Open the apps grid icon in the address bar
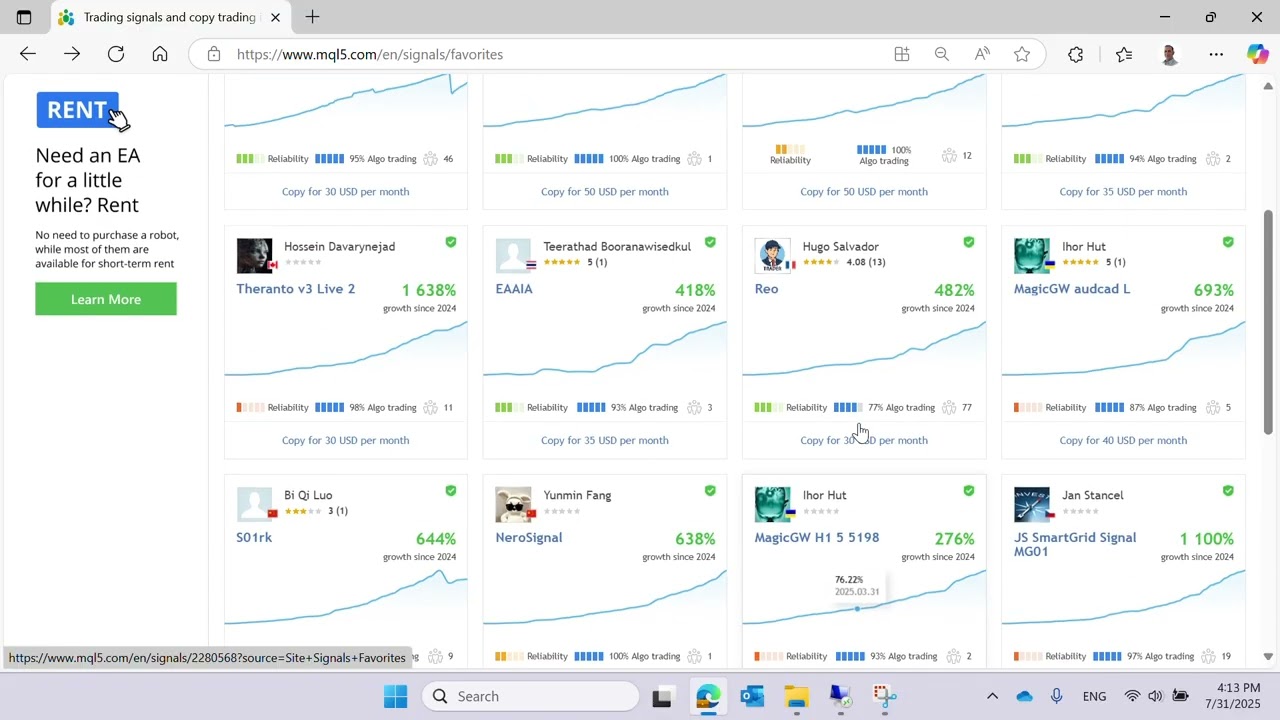 pyautogui.click(x=902, y=54)
